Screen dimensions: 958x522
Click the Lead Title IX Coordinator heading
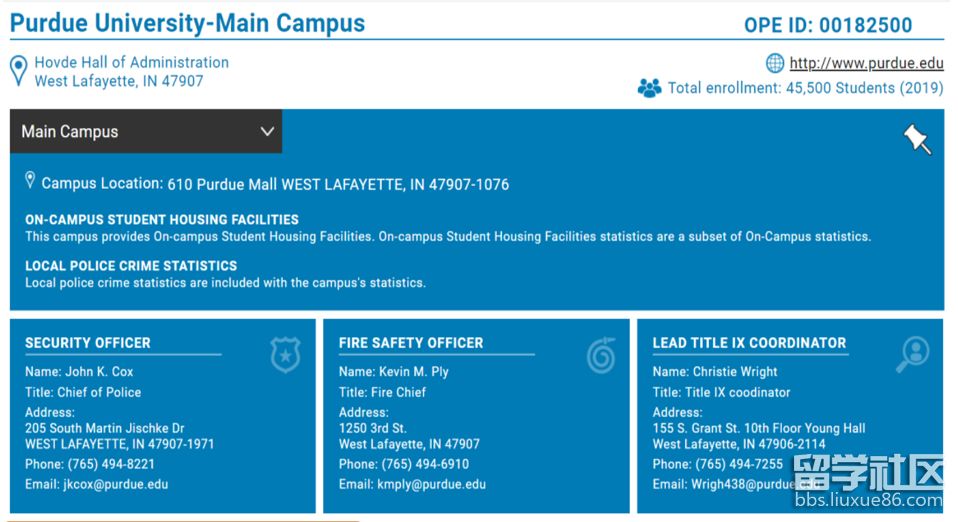[x=749, y=343]
